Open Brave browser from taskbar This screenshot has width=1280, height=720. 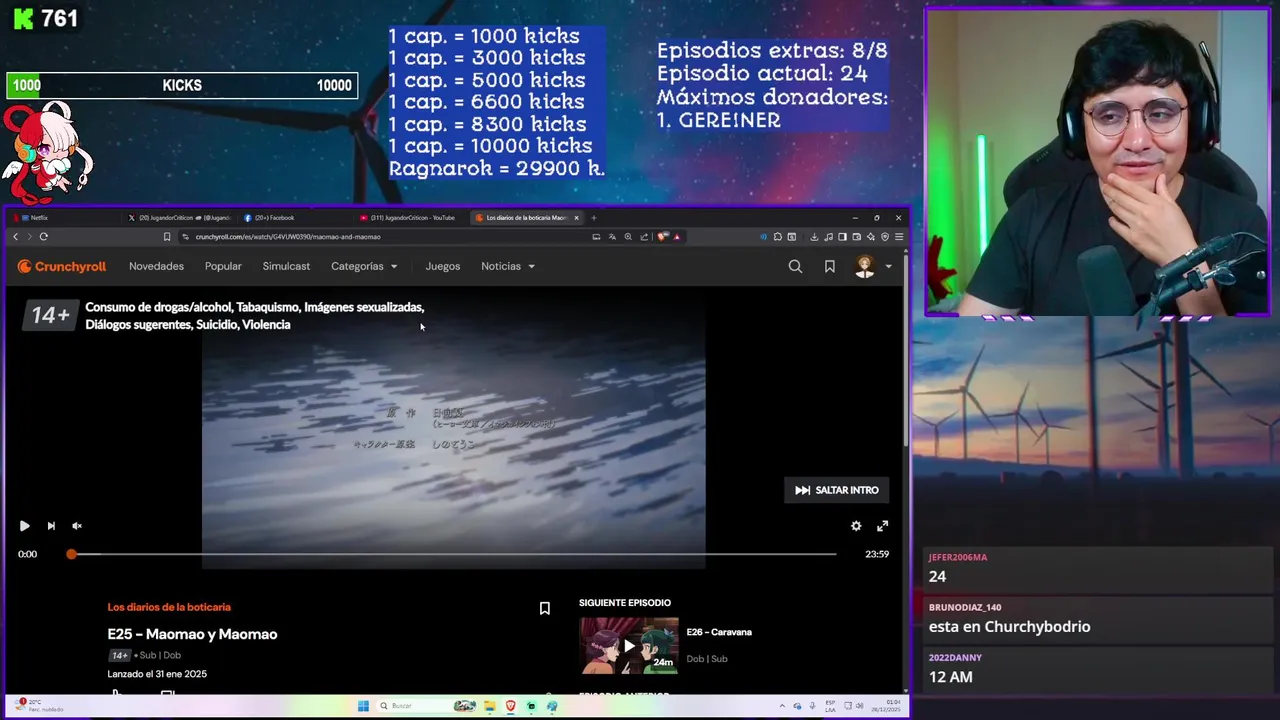[511, 706]
